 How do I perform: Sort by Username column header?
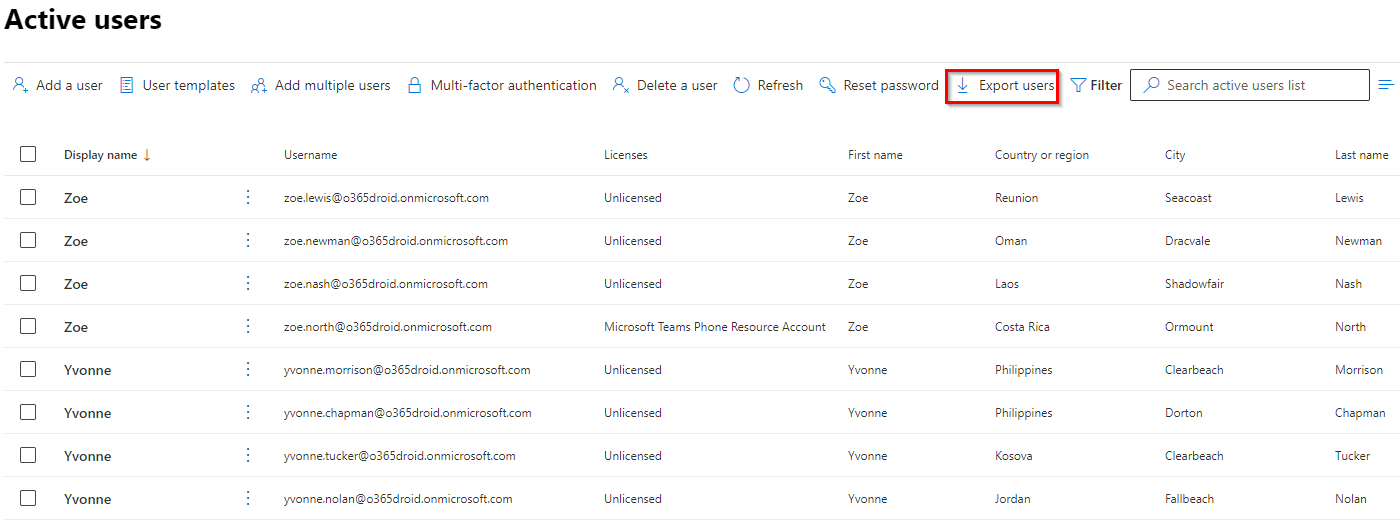[x=310, y=155]
